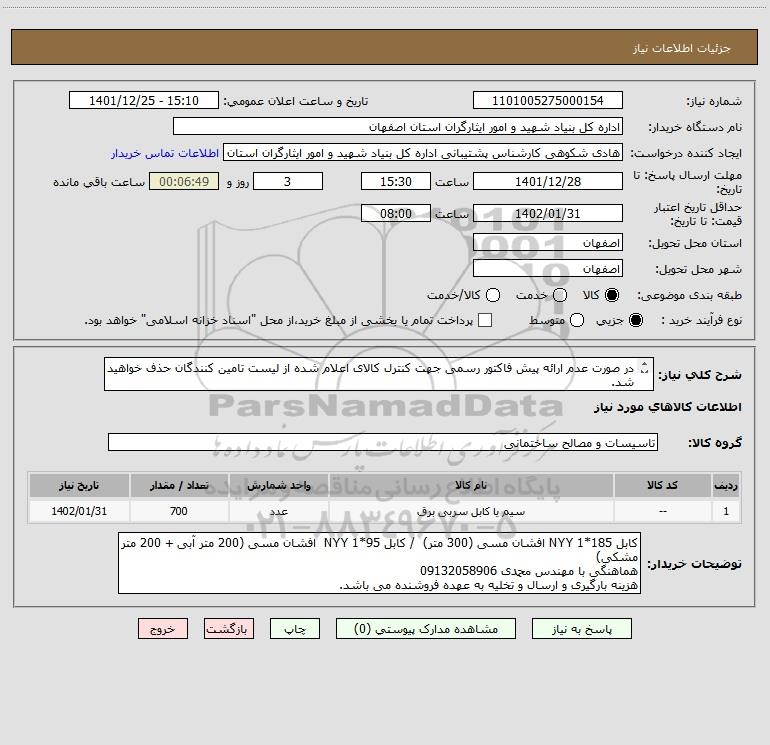Click the description box scroll spinner arrows

coord(645,368)
